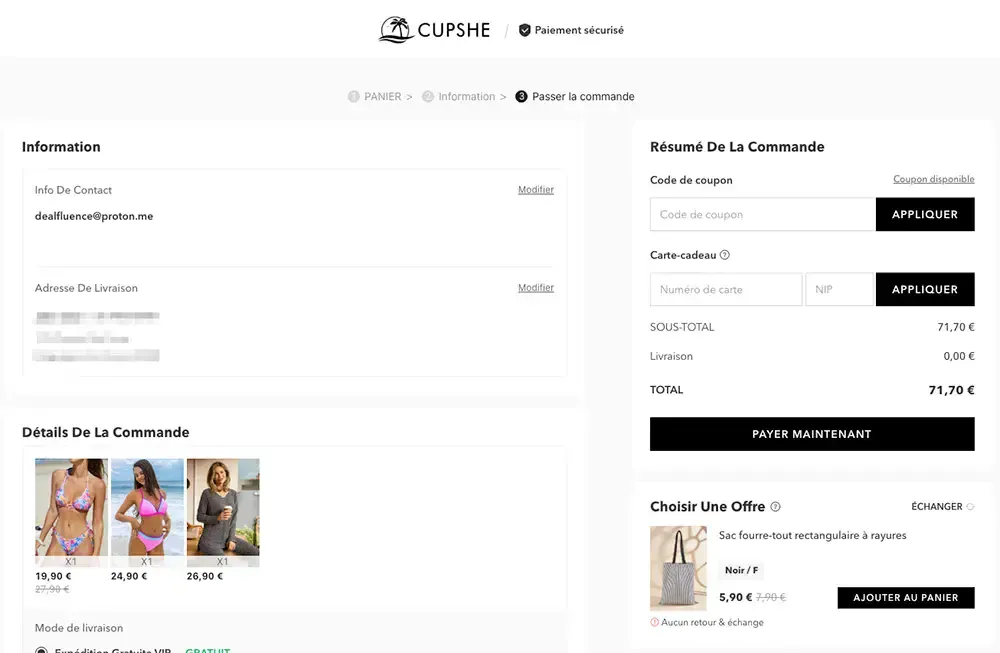Click the dealfluence@proton.me email text
Viewport: 1000px width, 653px height.
94,216
